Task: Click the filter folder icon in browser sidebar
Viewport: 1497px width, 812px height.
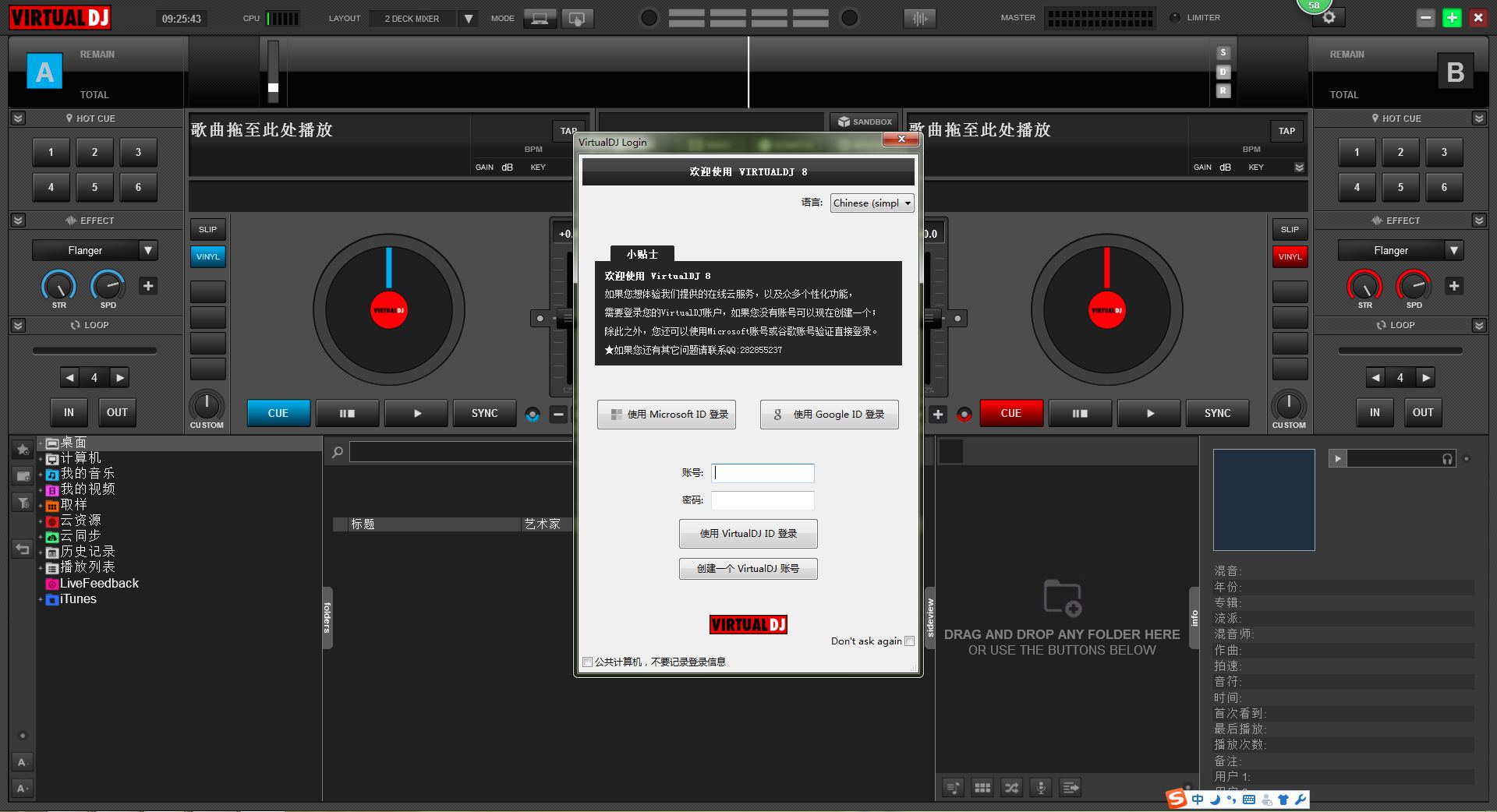Action: pos(23,503)
